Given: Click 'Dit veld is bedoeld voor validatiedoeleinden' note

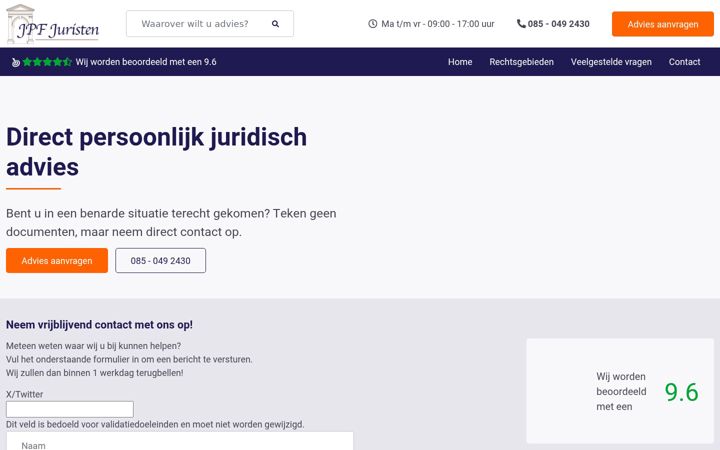Looking at the screenshot, I should click(155, 424).
